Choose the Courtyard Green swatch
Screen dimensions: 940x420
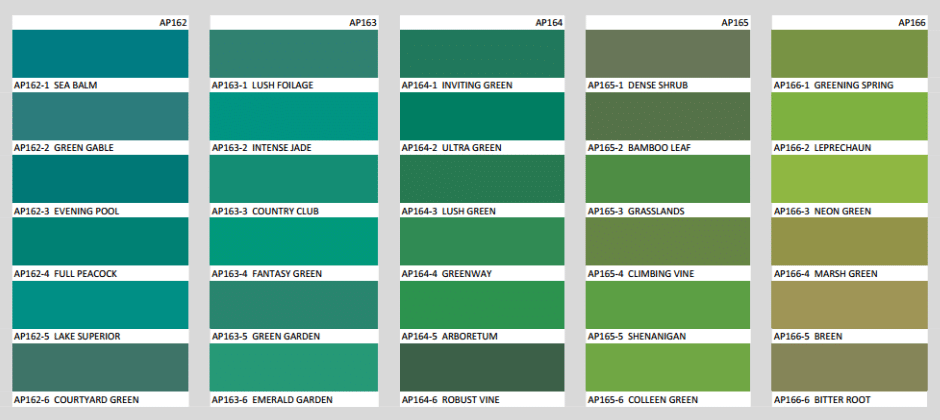[x=99, y=368]
